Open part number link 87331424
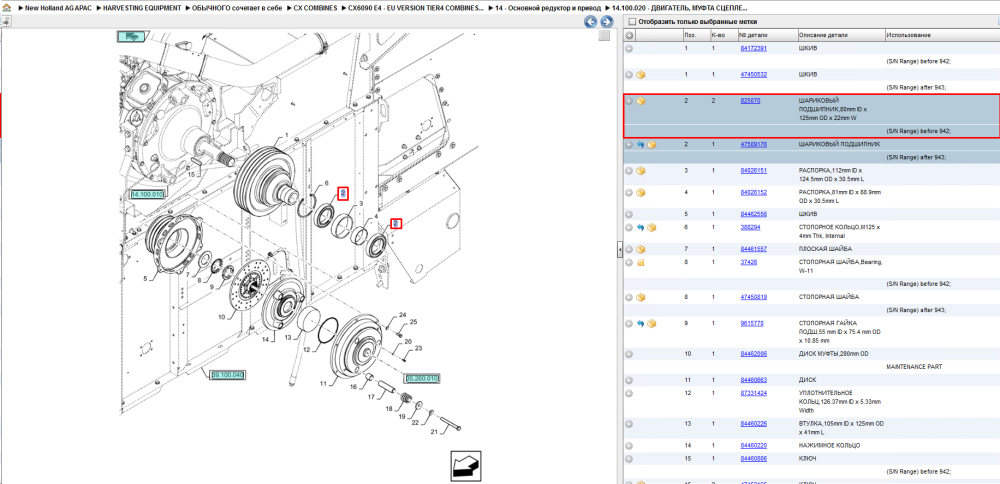1000x484 pixels. [x=753, y=393]
